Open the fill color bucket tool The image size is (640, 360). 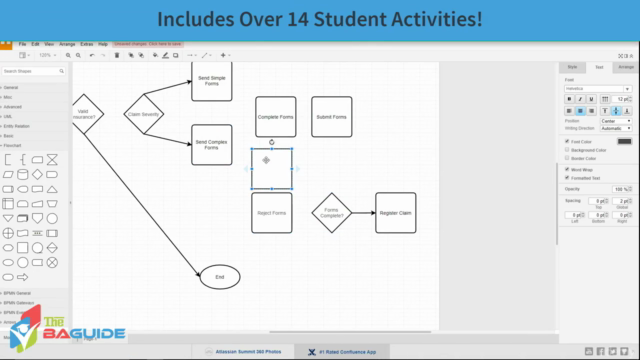pyautogui.click(x=156, y=55)
